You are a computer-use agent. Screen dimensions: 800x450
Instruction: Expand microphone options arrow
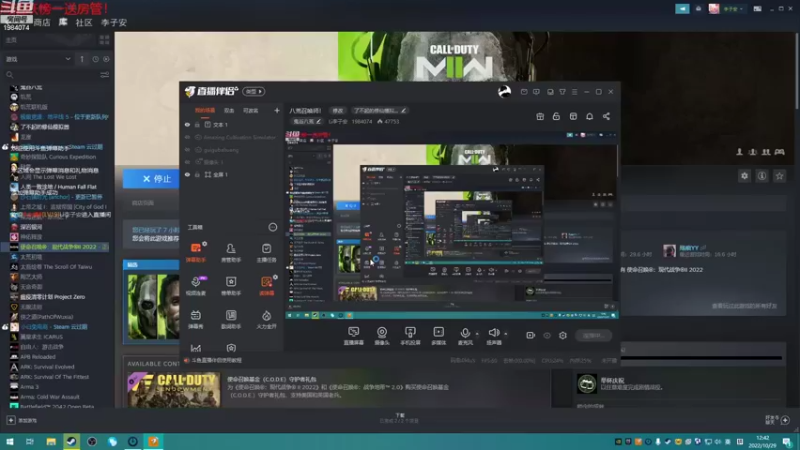click(477, 334)
